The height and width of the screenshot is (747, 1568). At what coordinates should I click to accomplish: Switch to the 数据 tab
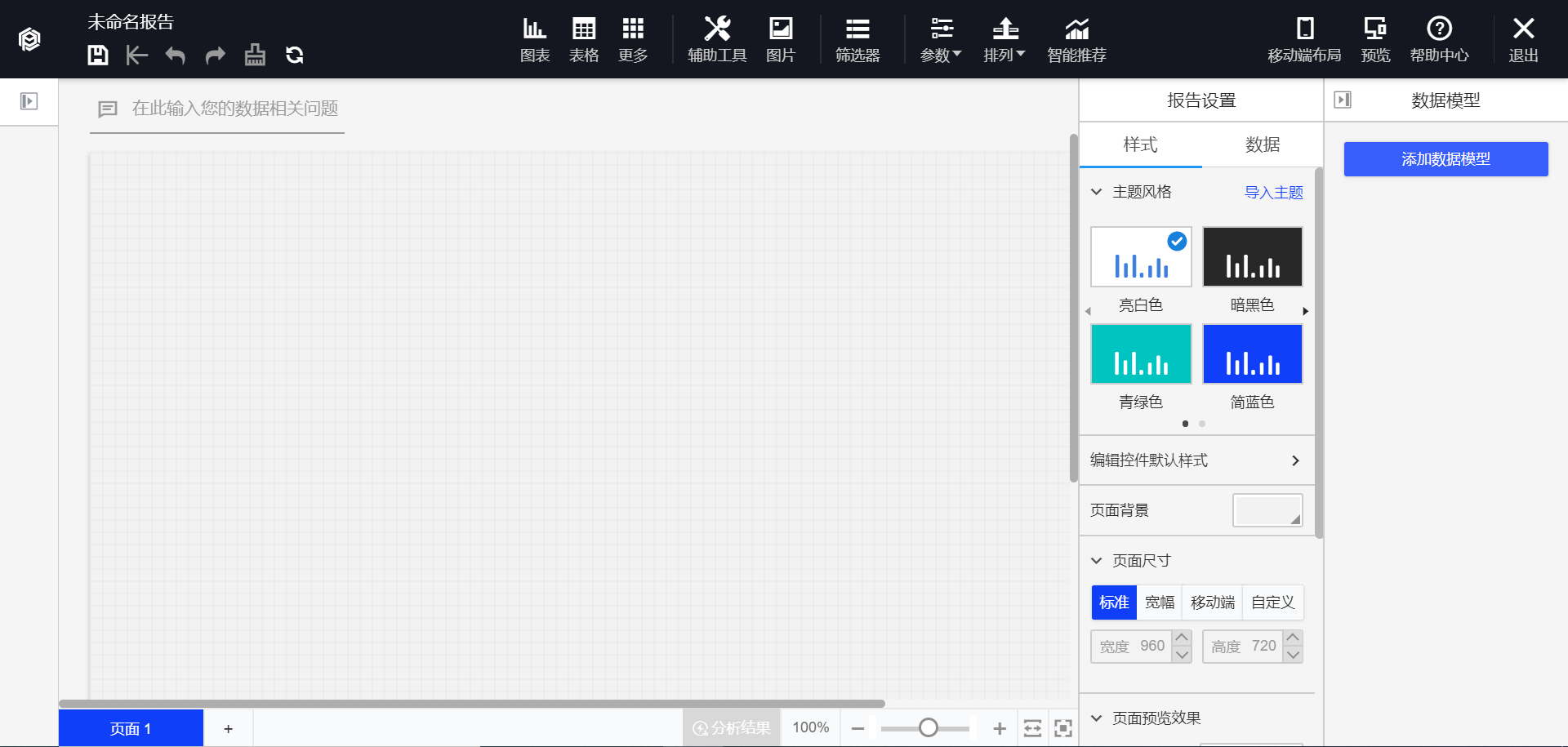point(1262,145)
